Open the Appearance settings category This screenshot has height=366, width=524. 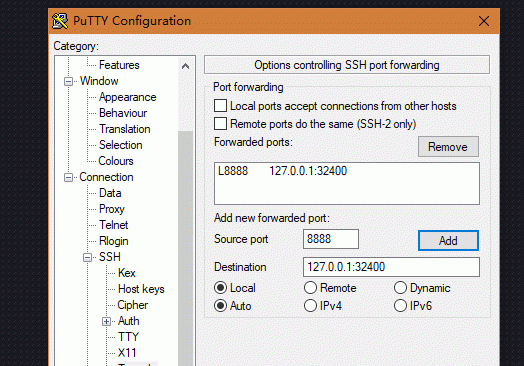127,97
